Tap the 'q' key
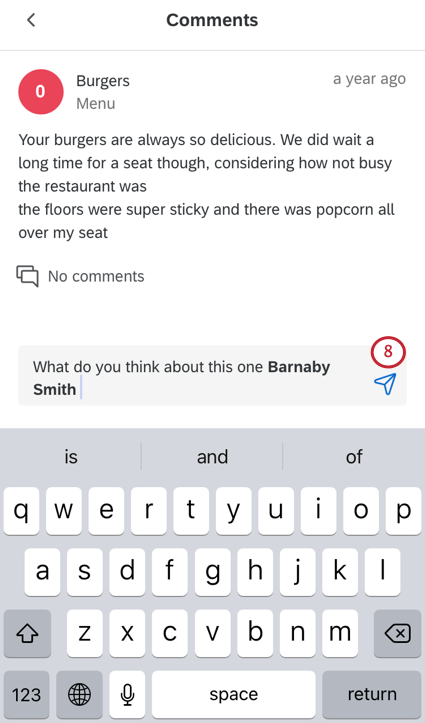 pos(21,511)
